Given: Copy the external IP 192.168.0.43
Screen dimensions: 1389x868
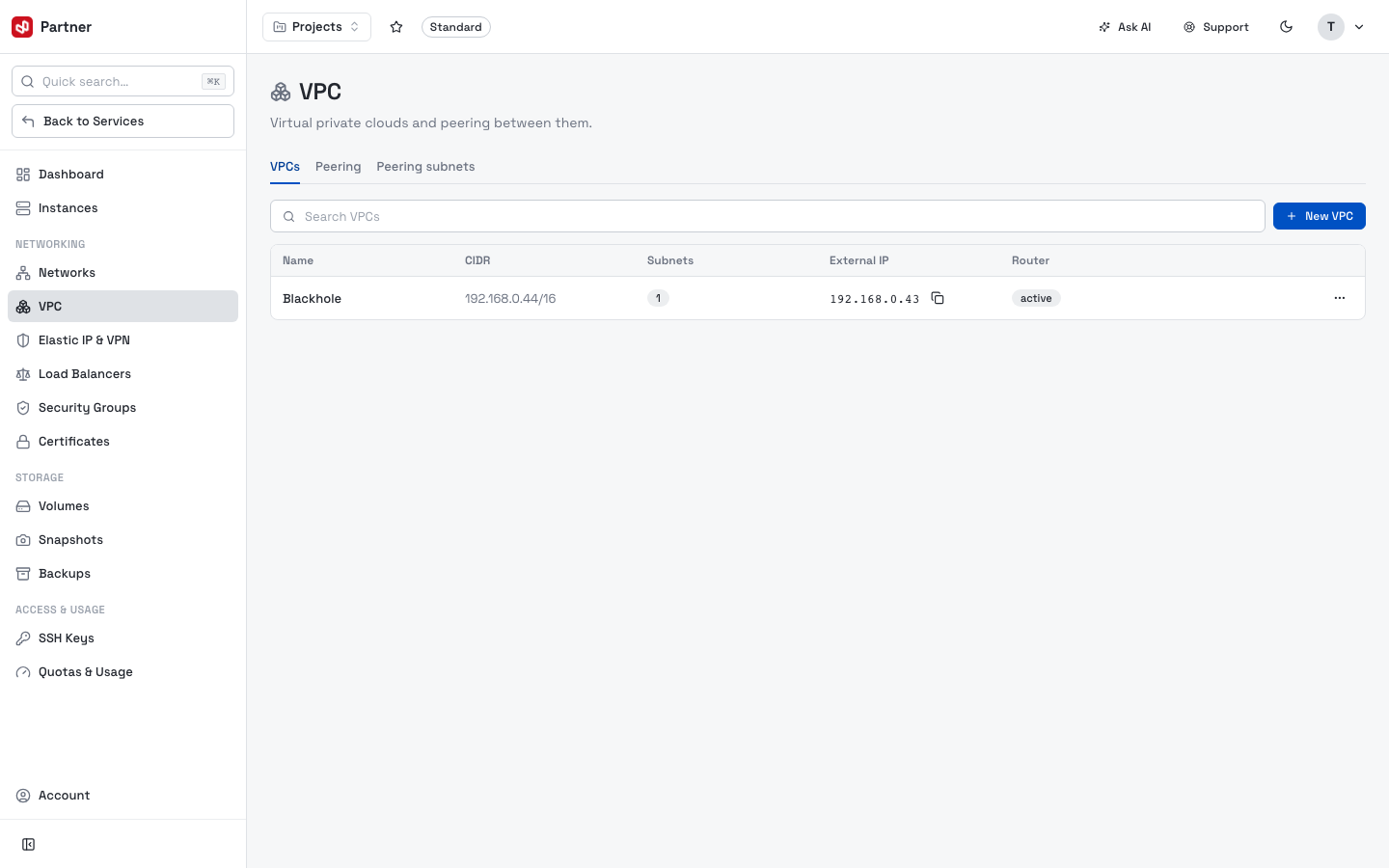Looking at the screenshot, I should (938, 298).
